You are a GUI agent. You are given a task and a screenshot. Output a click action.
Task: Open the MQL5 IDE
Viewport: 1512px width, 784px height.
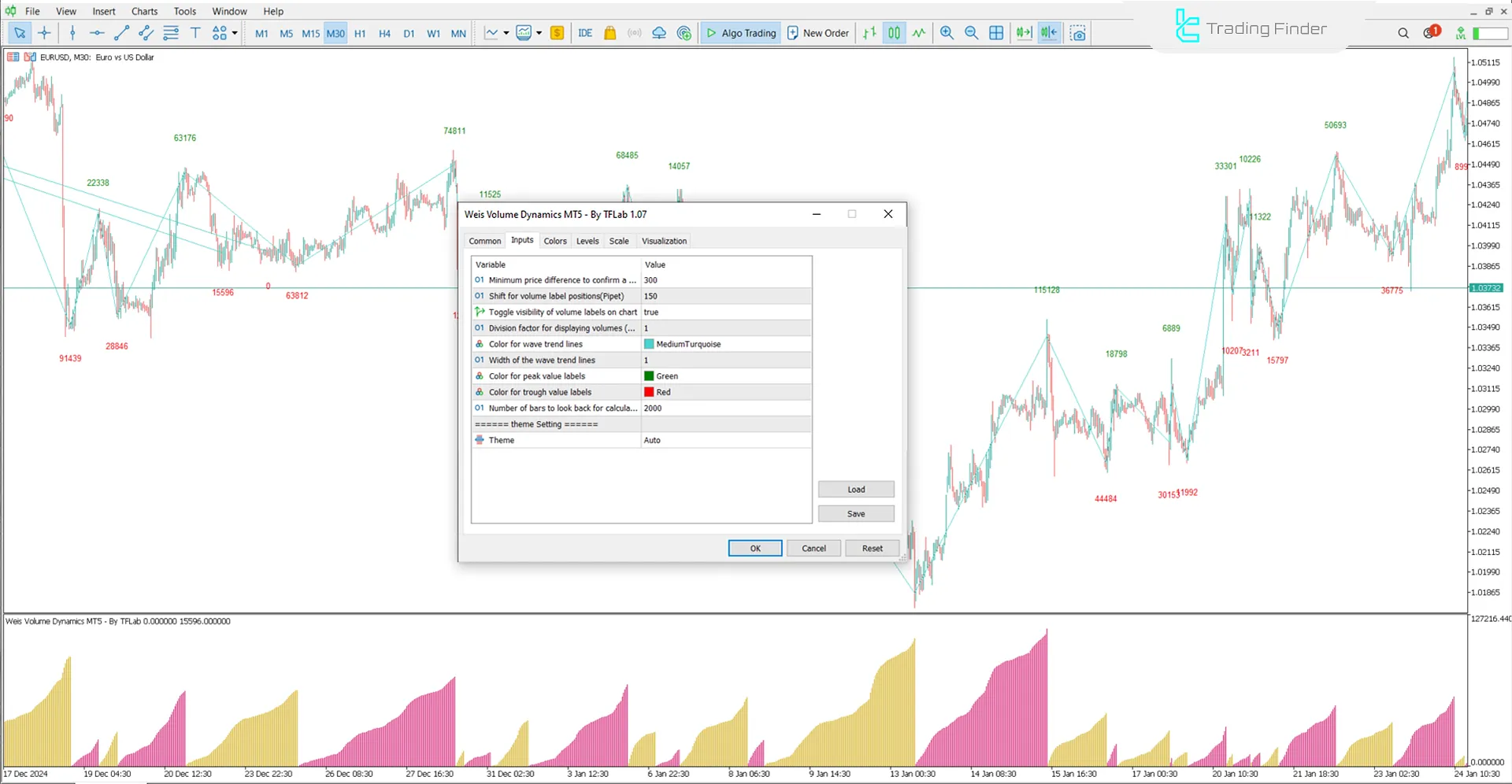585,33
